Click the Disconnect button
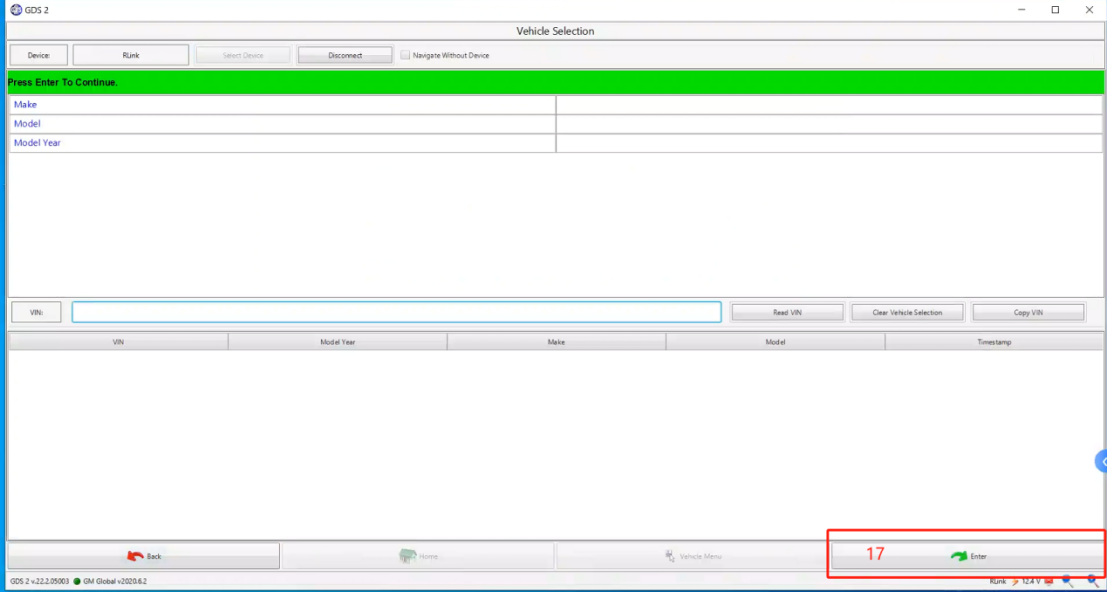 pos(345,55)
